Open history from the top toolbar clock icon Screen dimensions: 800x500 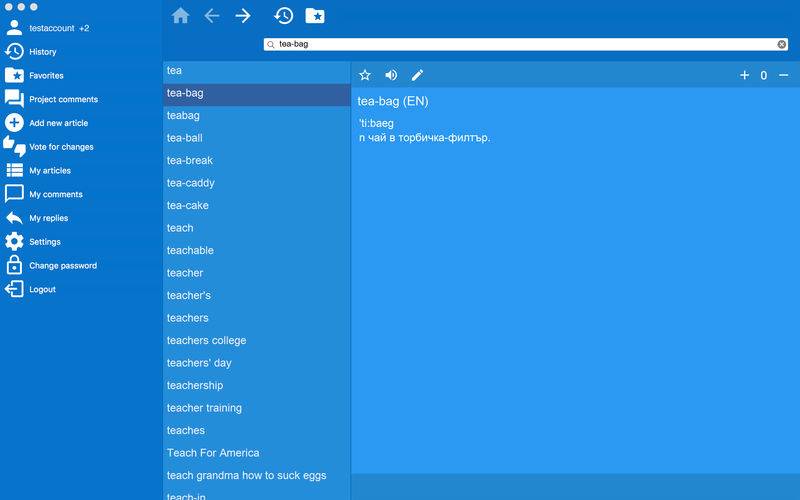[x=283, y=16]
